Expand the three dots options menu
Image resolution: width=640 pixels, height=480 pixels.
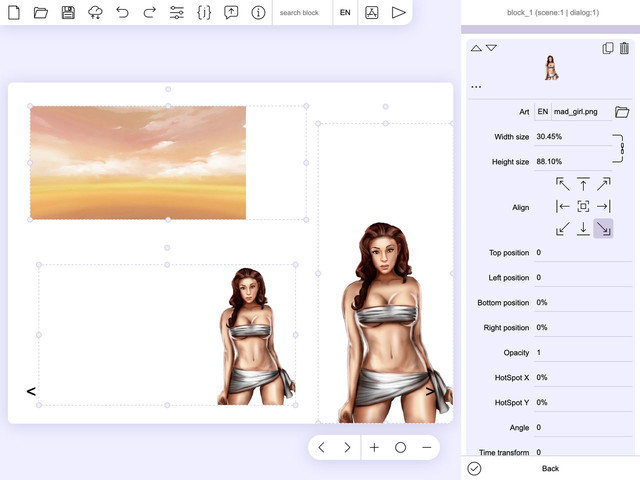476,87
